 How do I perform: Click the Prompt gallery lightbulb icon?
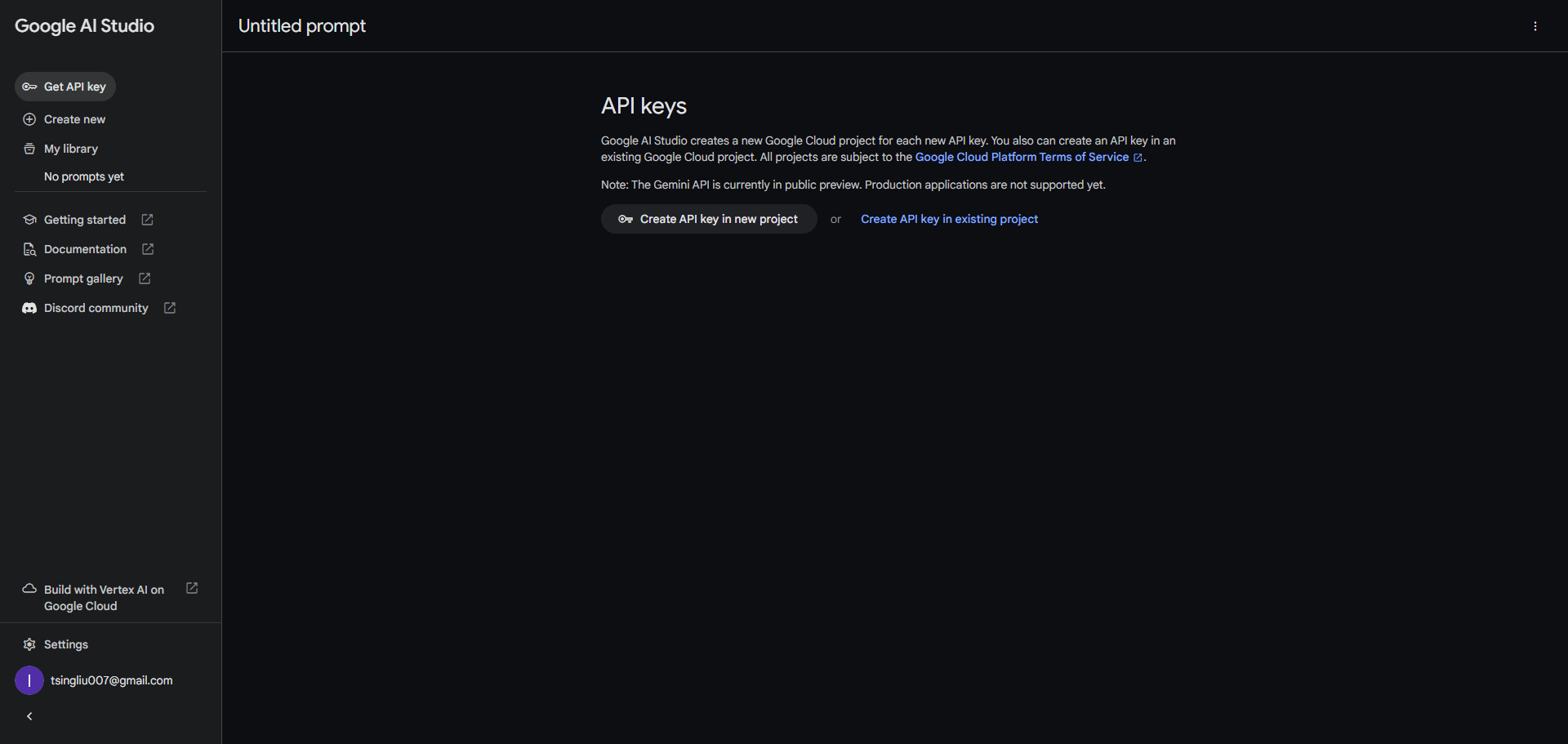[29, 278]
